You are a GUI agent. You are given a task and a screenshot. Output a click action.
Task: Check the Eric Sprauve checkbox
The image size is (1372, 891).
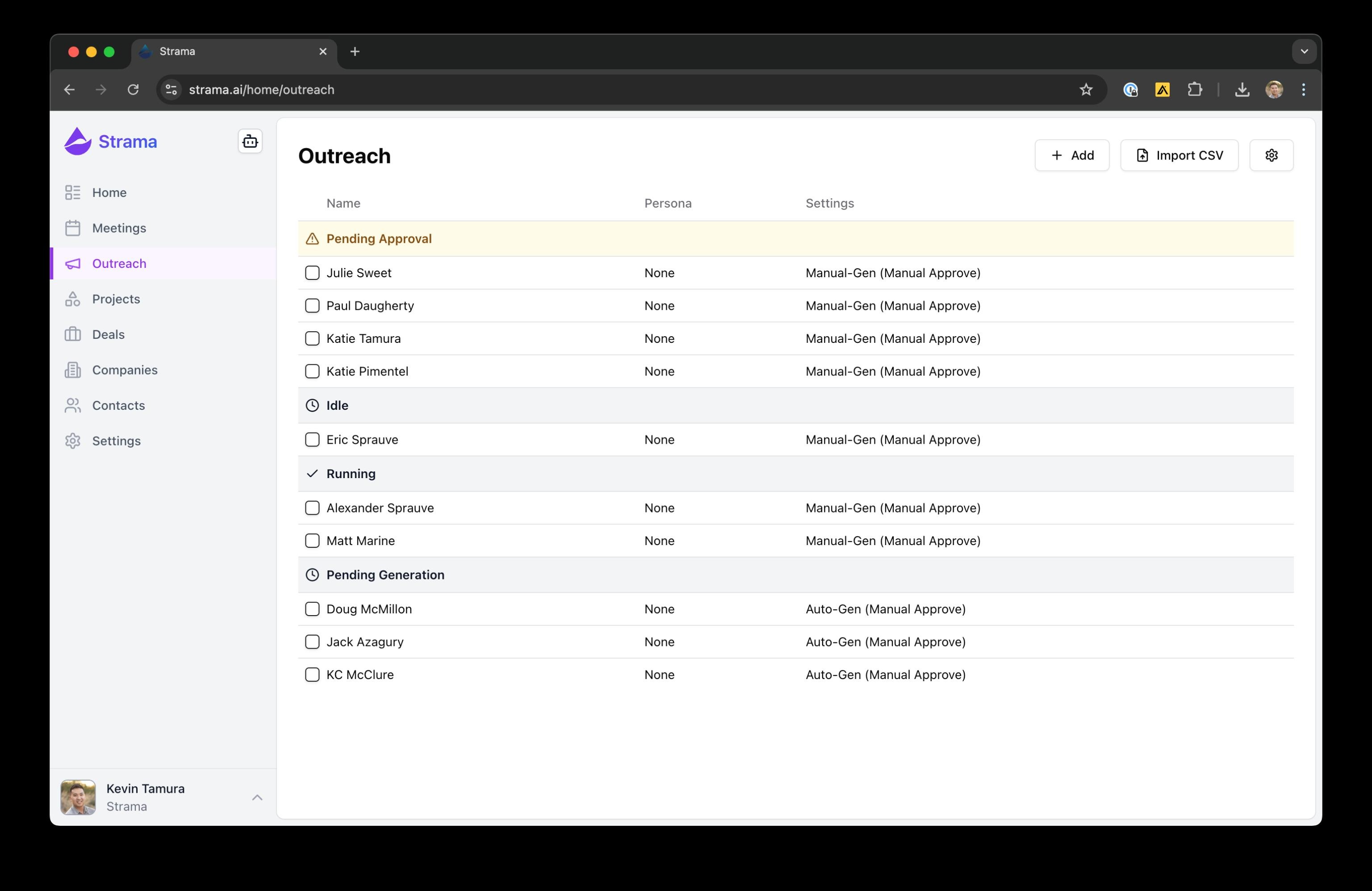[x=312, y=440]
